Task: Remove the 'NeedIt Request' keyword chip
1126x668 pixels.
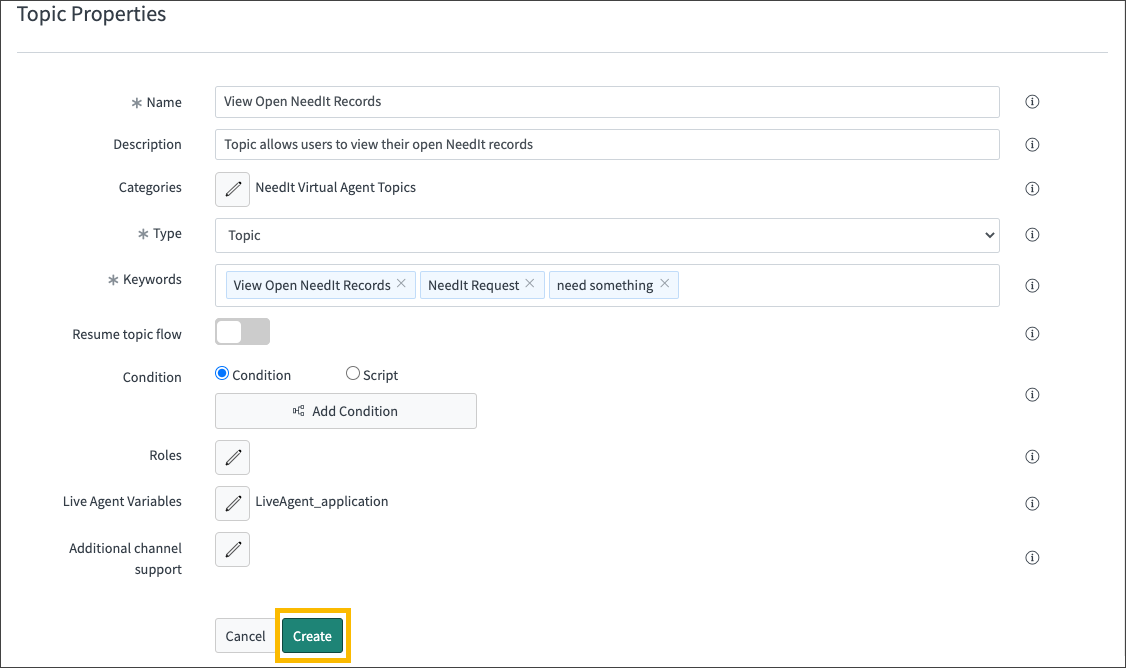Action: [x=530, y=284]
